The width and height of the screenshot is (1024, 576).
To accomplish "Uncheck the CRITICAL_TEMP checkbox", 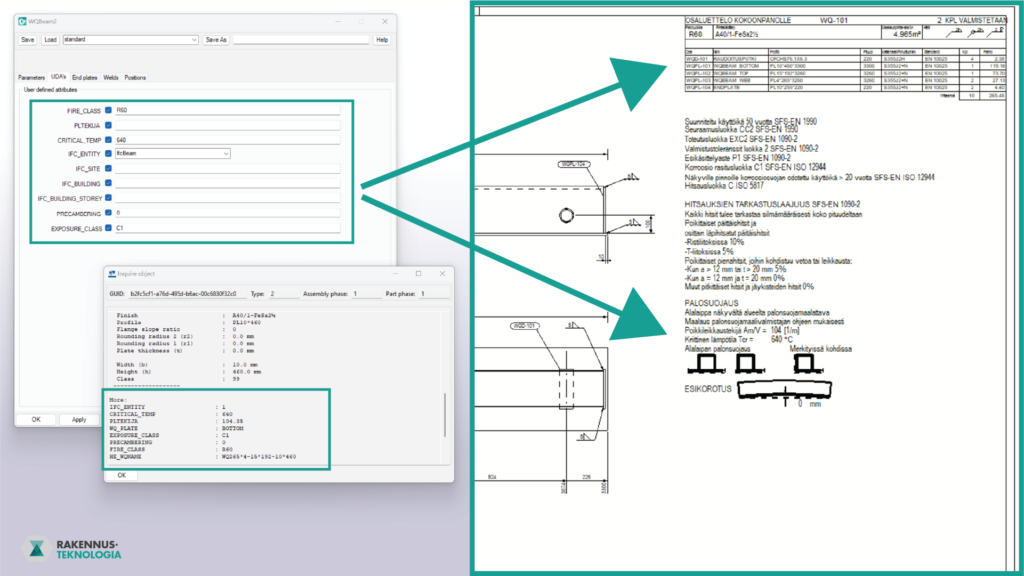I will coord(108,140).
